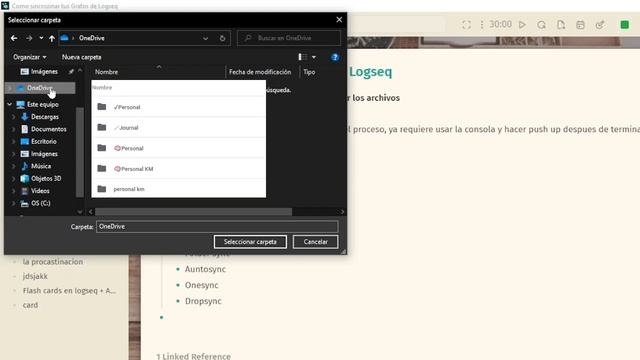Reset the timer with circular arrow icon
The height and width of the screenshot is (360, 640).
click(541, 25)
